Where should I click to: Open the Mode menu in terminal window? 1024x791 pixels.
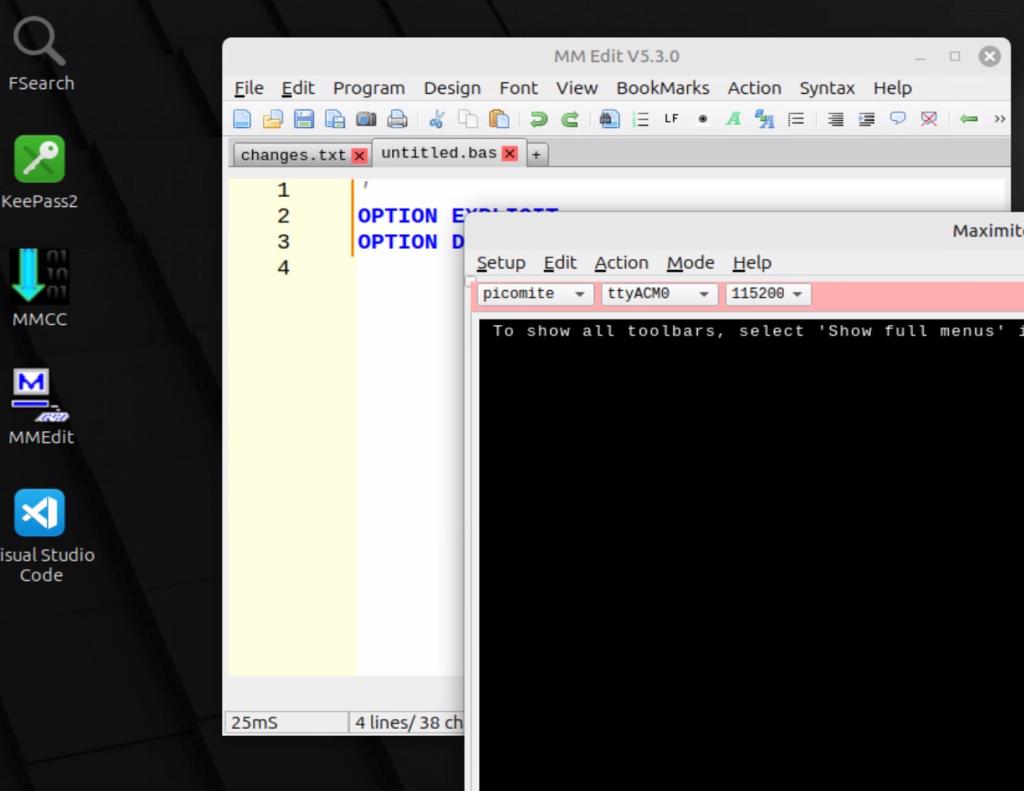[x=690, y=263]
